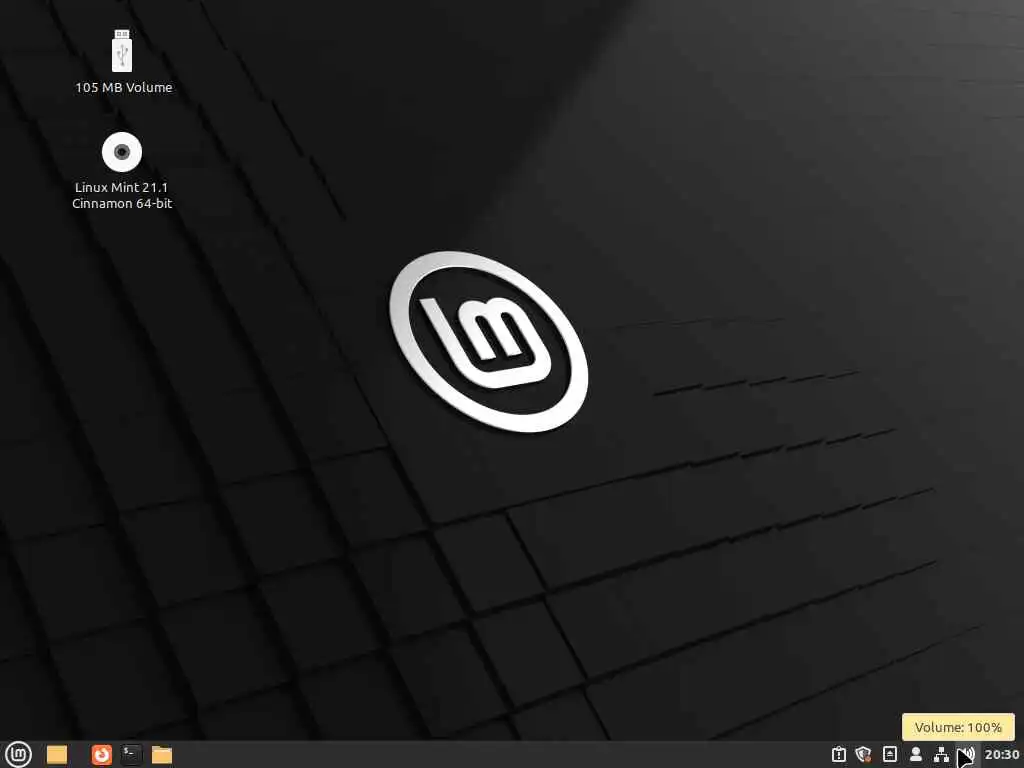The width and height of the screenshot is (1024, 768).
Task: Launch Firefox from the panel
Action: click(101, 755)
